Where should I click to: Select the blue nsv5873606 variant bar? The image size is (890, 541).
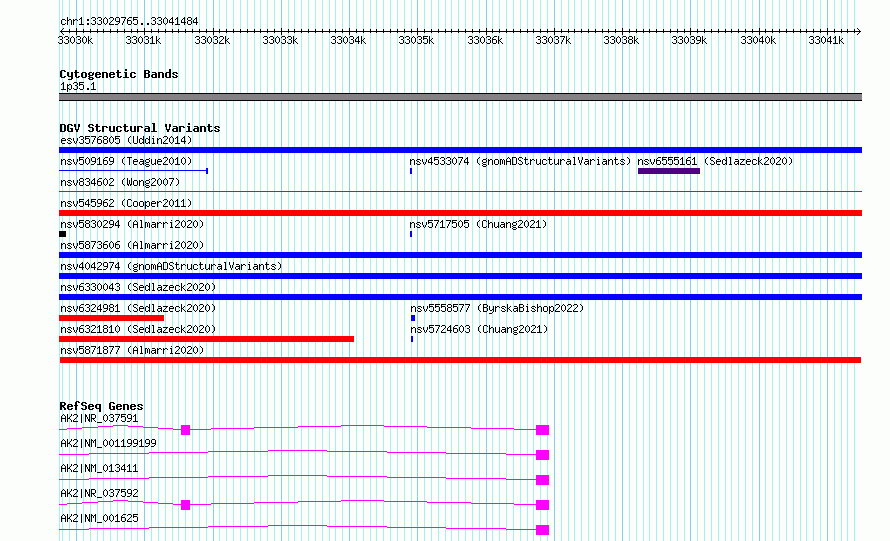[x=460, y=255]
